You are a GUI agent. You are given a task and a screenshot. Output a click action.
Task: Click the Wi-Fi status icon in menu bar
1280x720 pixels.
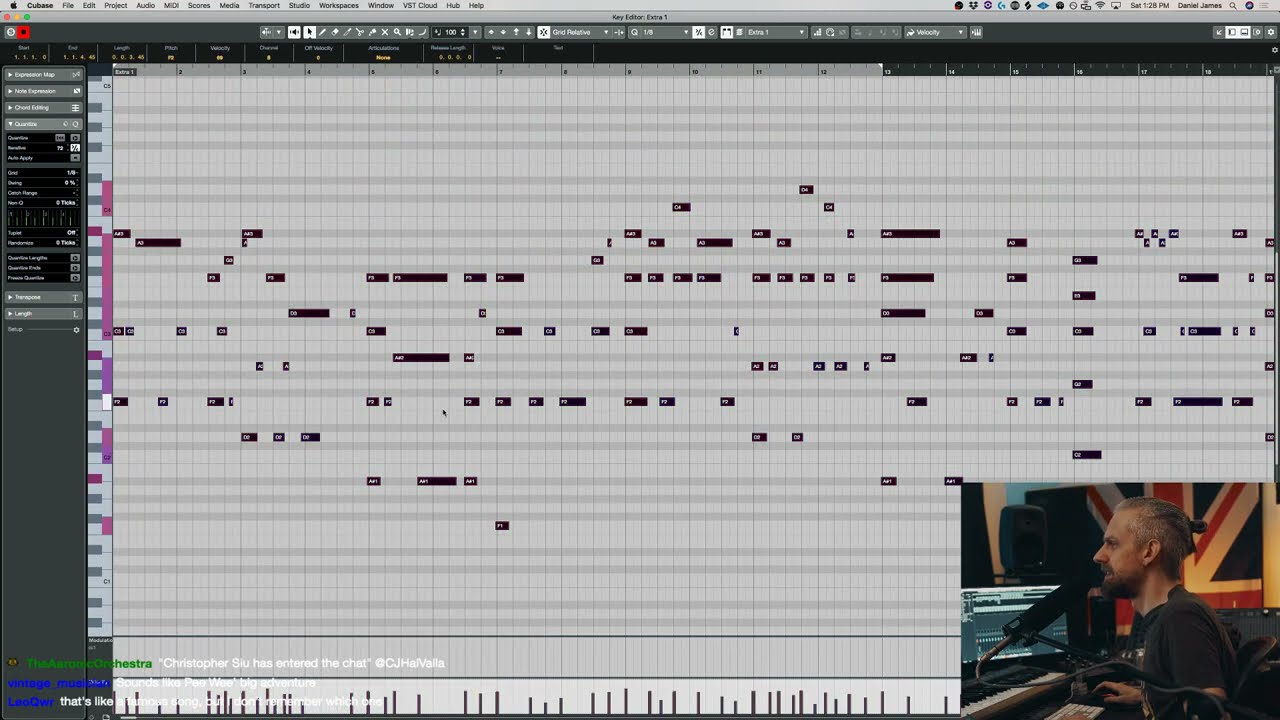pos(1100,5)
